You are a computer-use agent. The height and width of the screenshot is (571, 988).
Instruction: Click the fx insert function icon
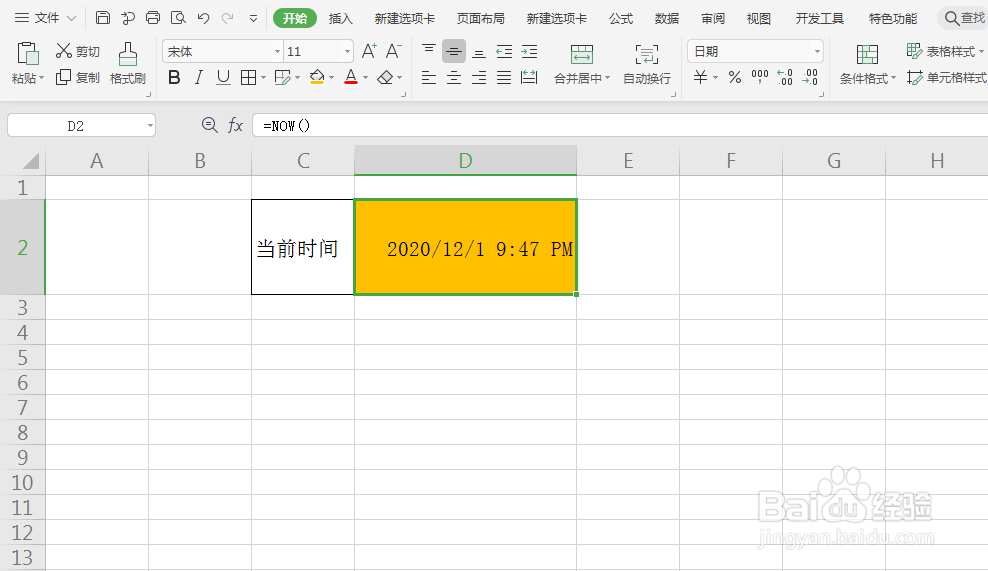point(235,125)
